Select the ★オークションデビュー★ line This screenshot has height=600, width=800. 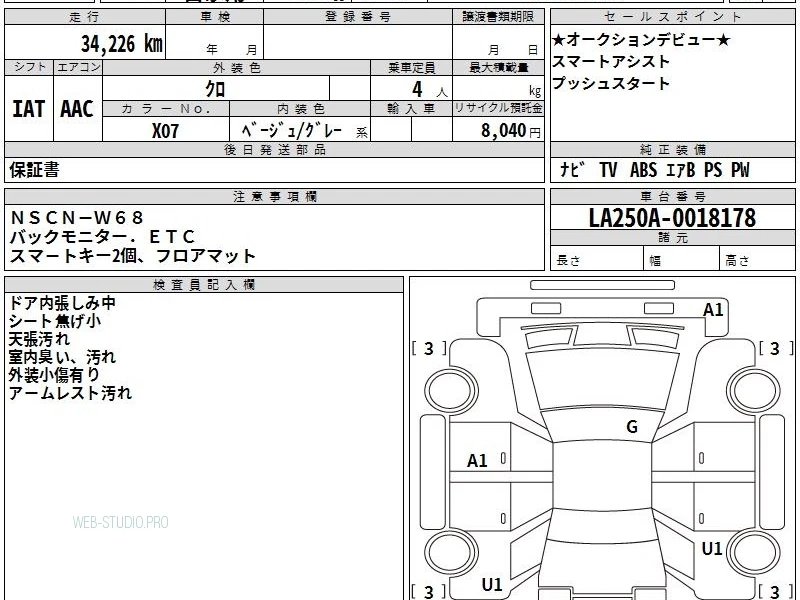point(641,39)
